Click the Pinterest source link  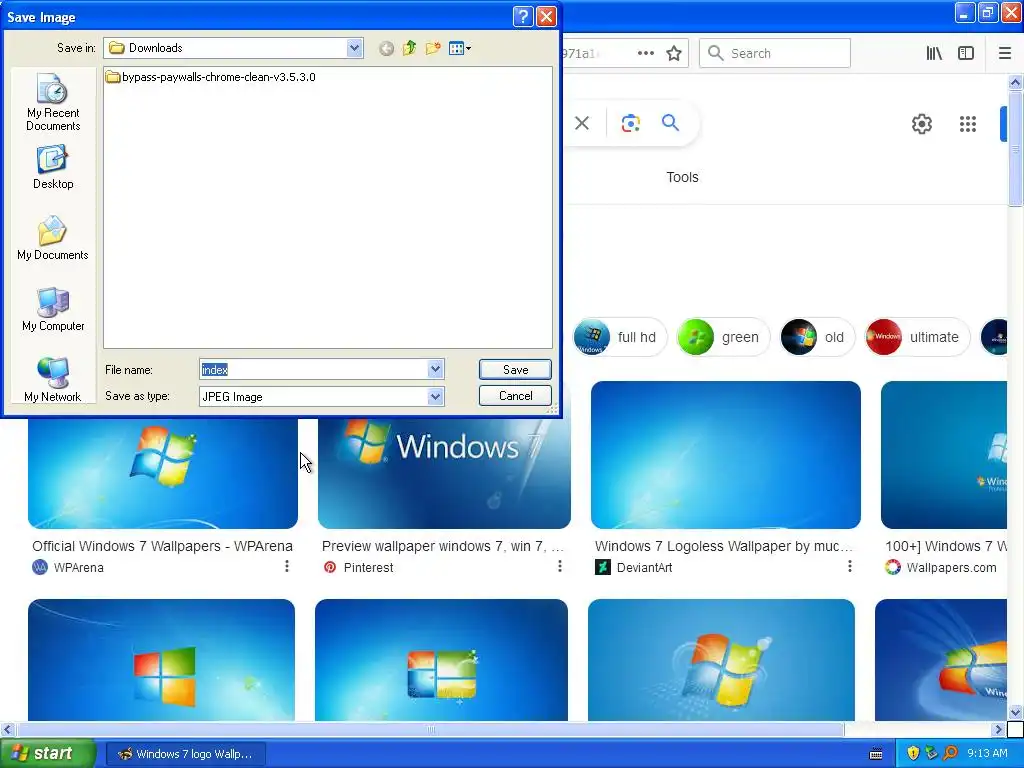(x=358, y=568)
